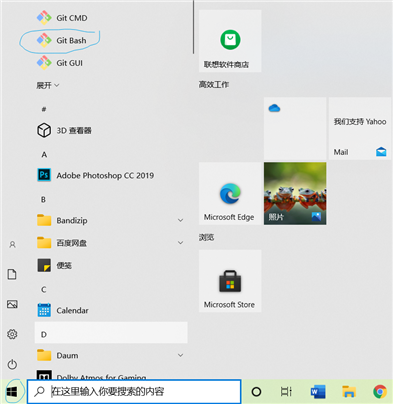Screen dimensions: 393x404
Task: Open the 照片 photos tile
Action: coord(295,194)
